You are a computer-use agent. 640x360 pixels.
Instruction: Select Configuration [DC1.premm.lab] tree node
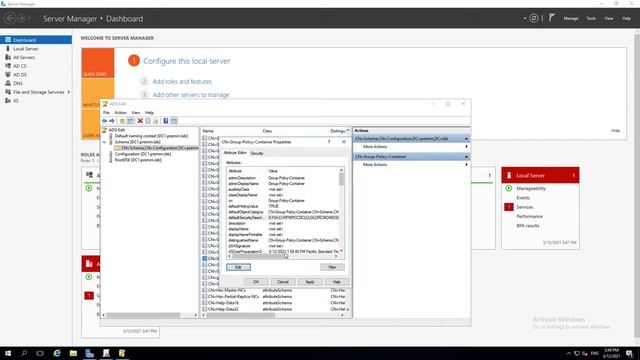[x=143, y=154]
